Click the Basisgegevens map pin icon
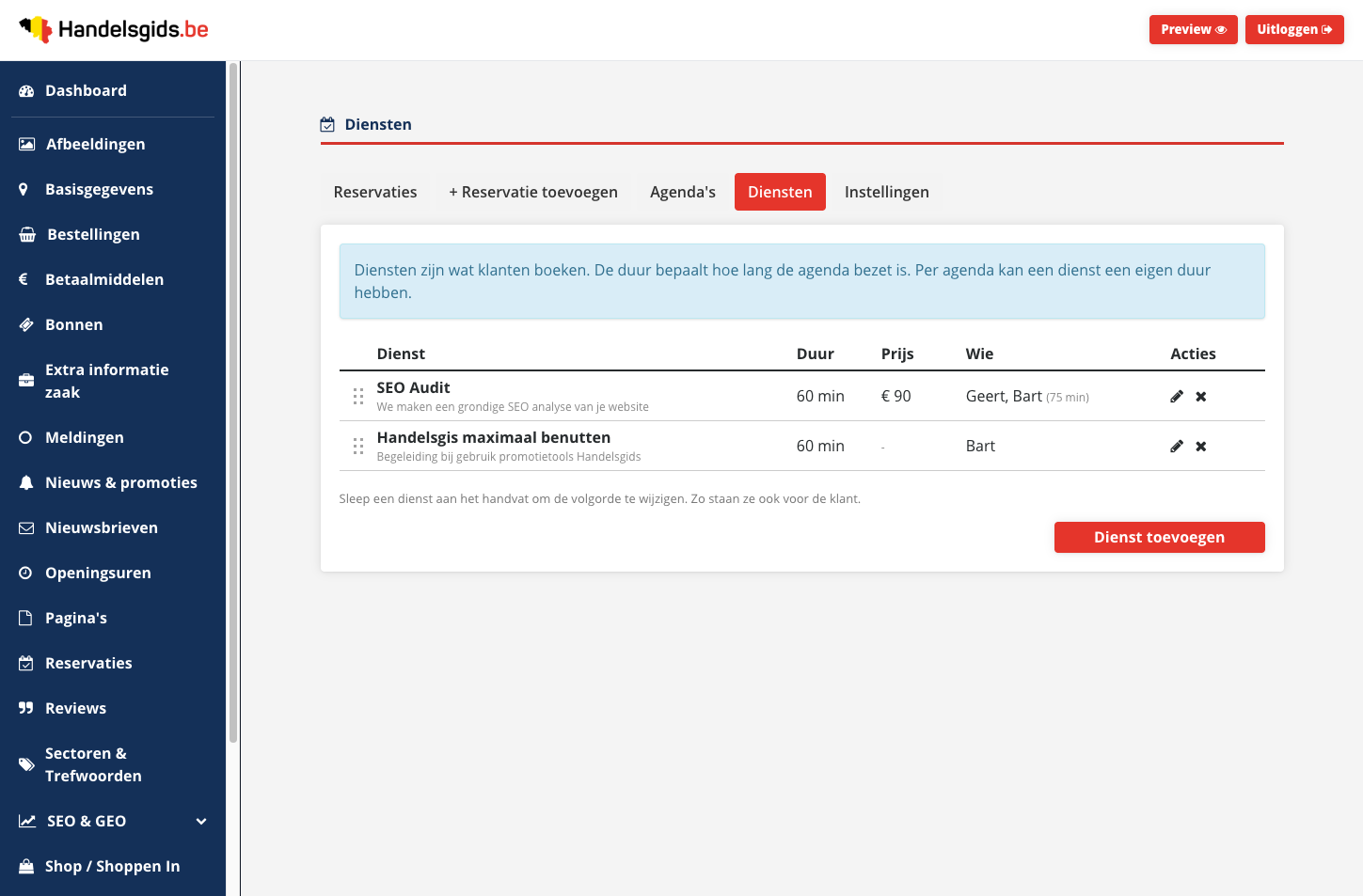 coord(24,190)
